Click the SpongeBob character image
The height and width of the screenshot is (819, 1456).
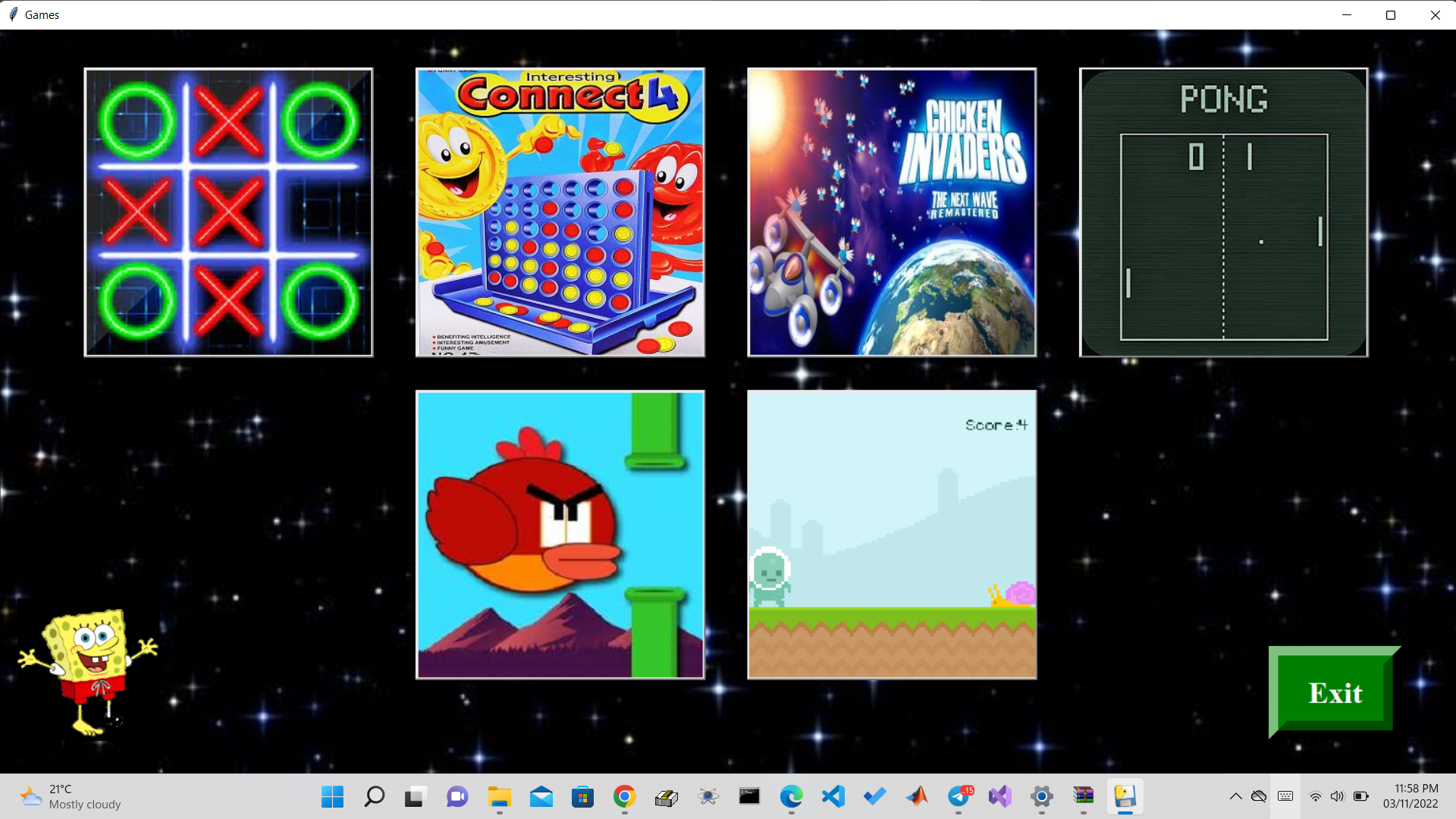pyautogui.click(x=89, y=672)
